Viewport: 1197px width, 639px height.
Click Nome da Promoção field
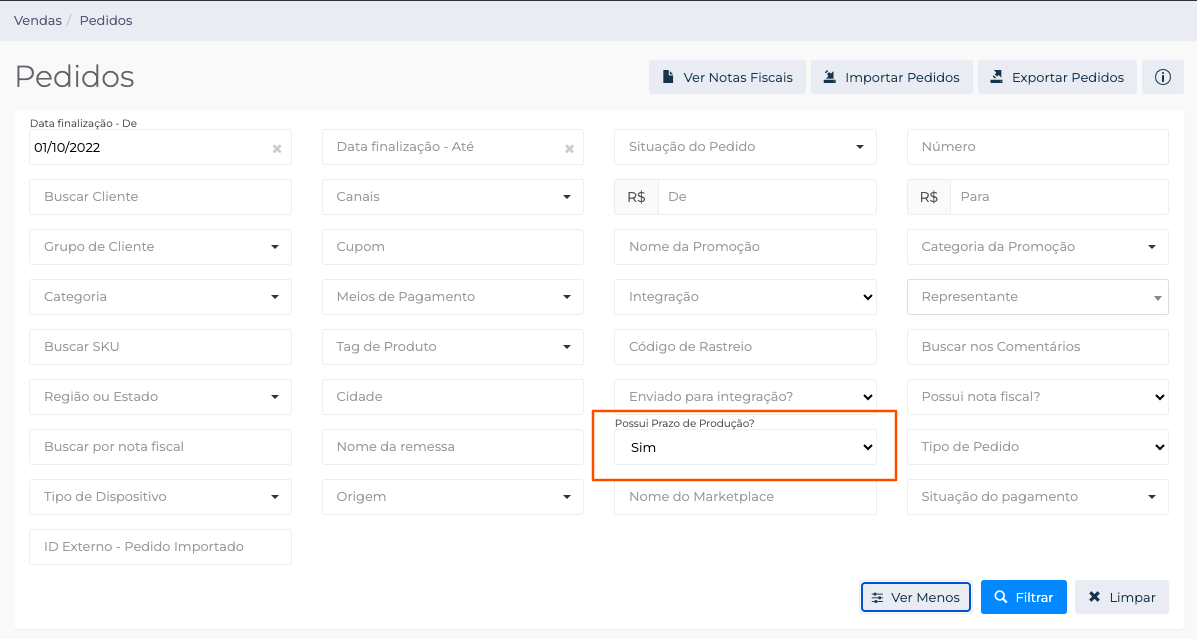(745, 247)
